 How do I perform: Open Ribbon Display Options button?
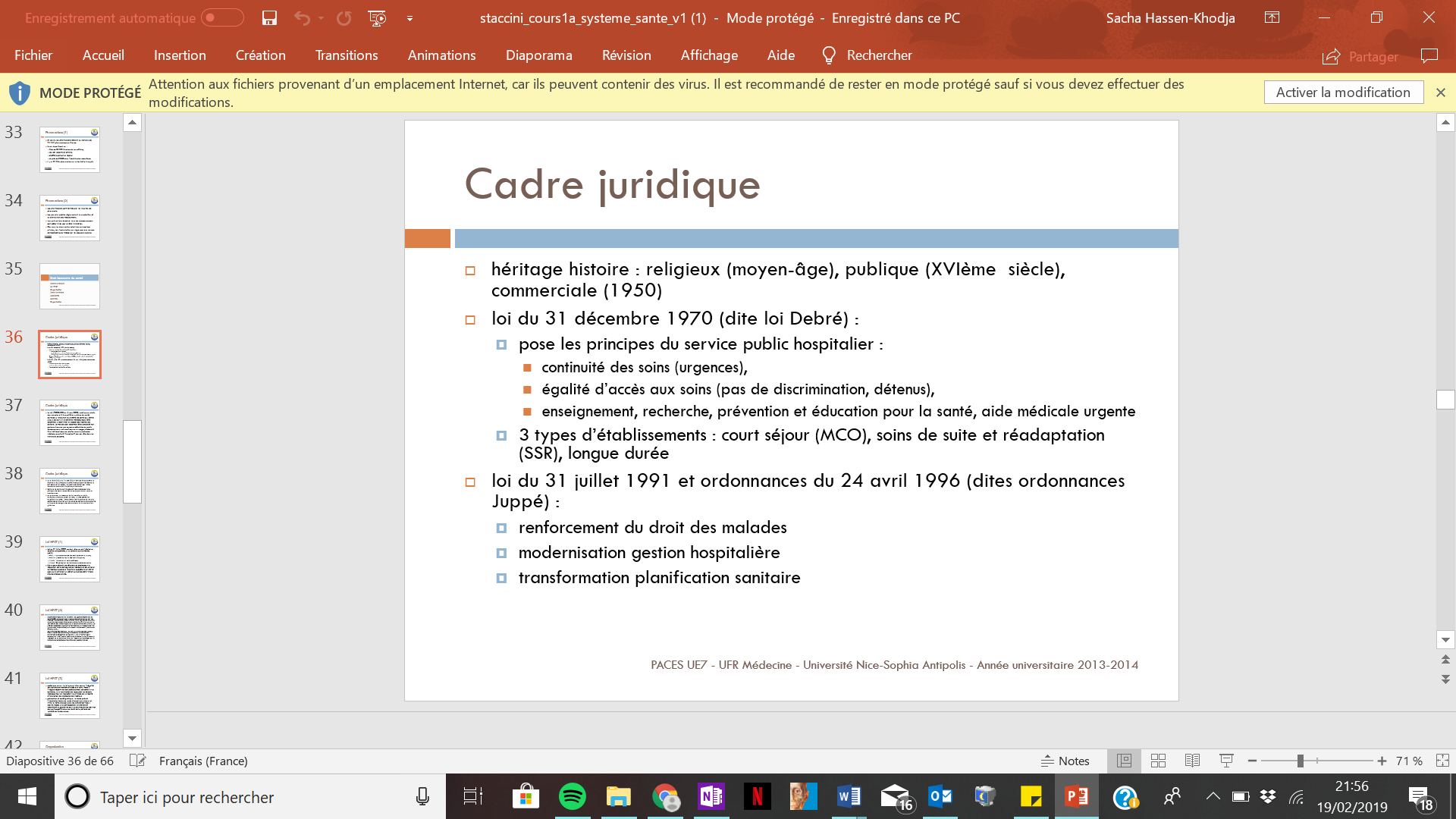pos(1272,17)
